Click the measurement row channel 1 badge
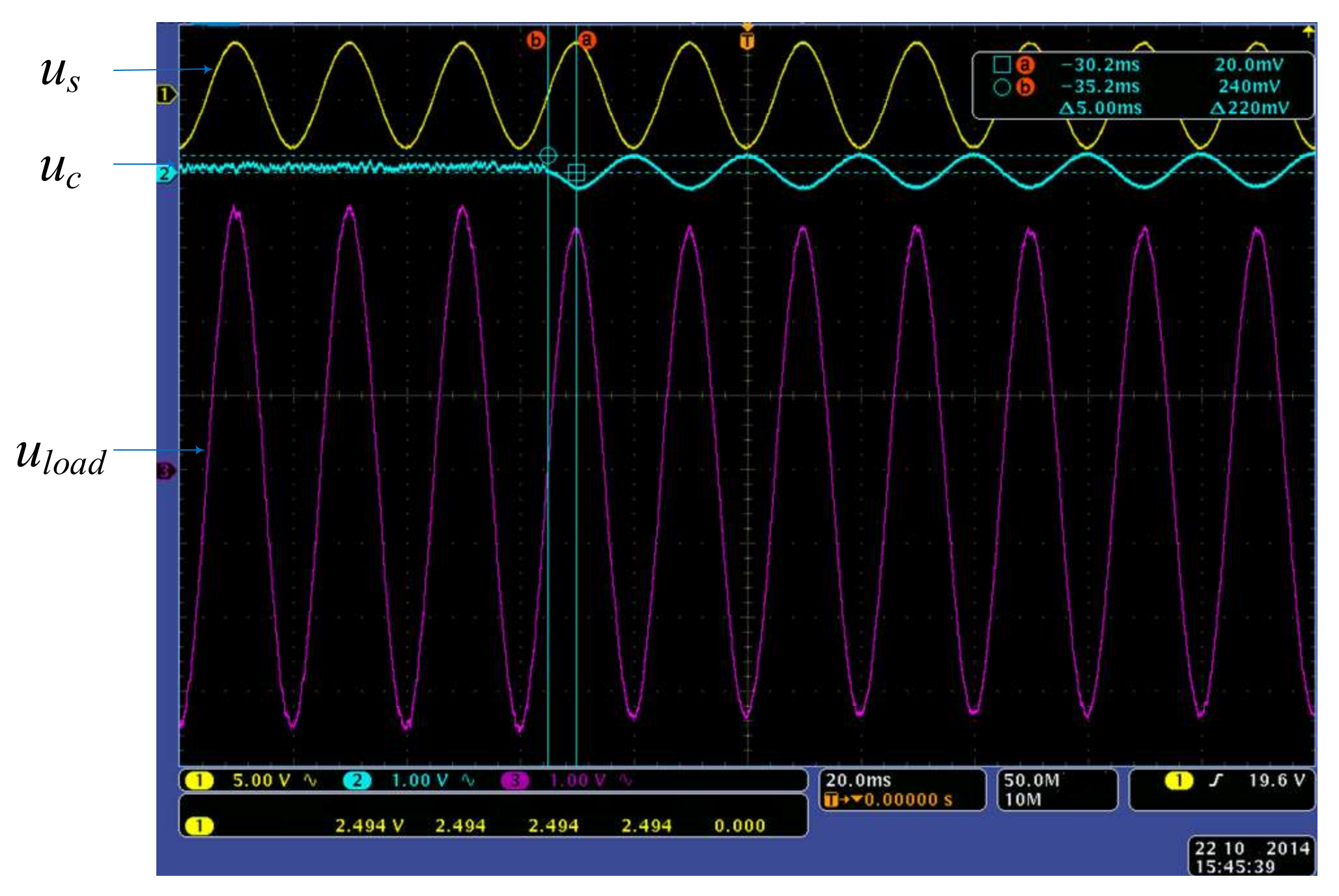1339x896 pixels. [199, 826]
